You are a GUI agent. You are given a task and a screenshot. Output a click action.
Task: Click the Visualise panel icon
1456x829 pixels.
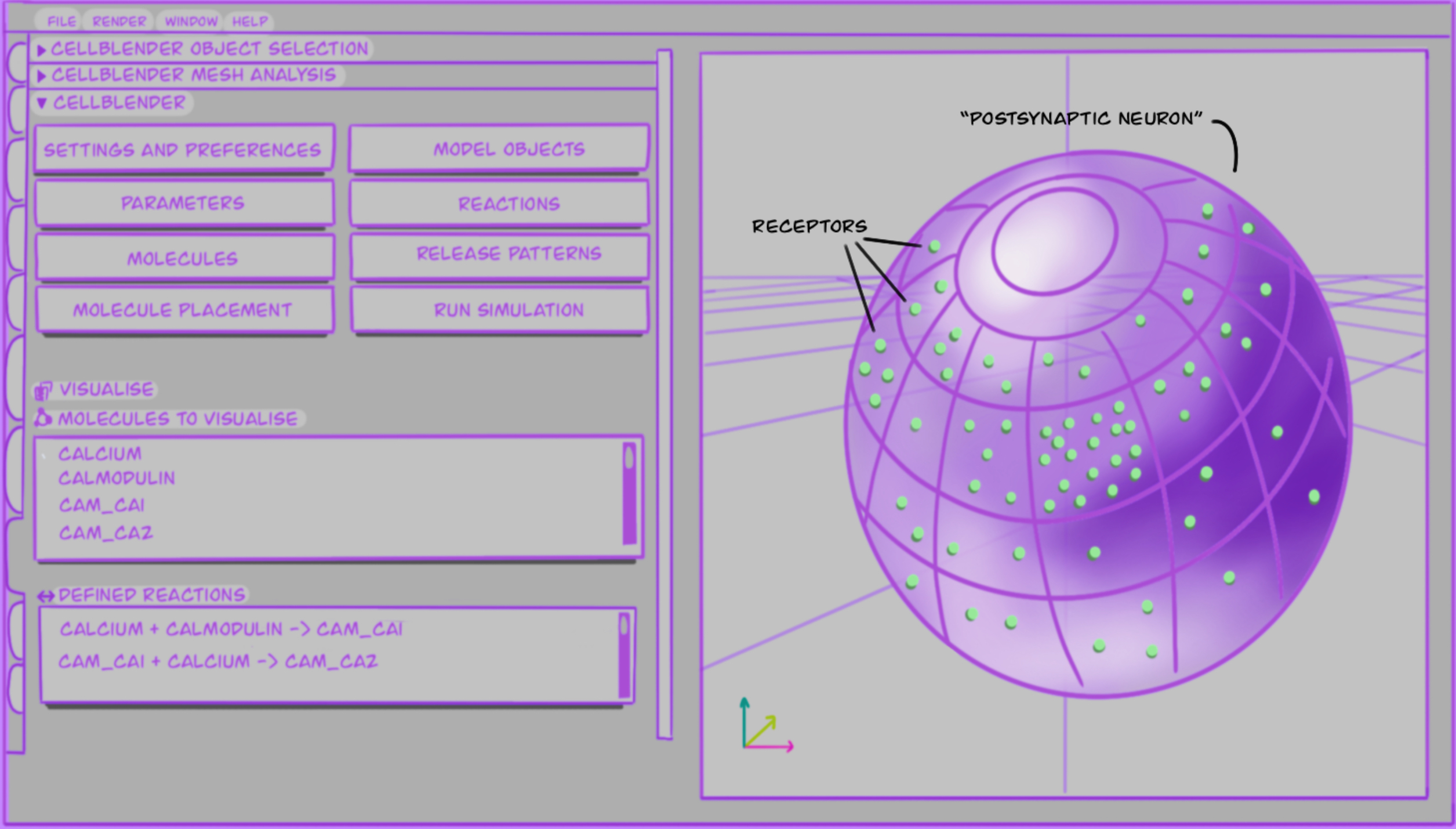click(x=43, y=390)
